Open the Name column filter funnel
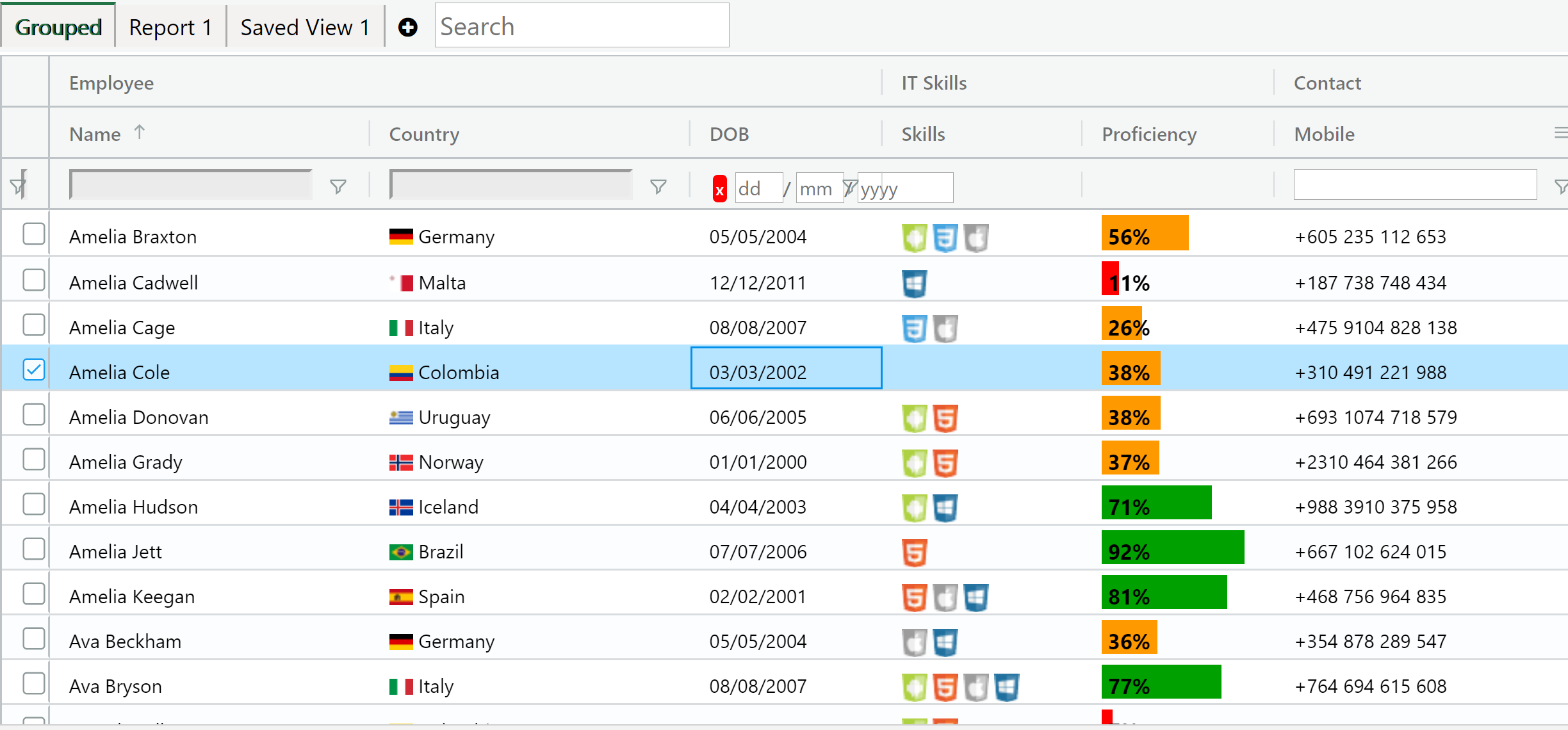 point(338,186)
